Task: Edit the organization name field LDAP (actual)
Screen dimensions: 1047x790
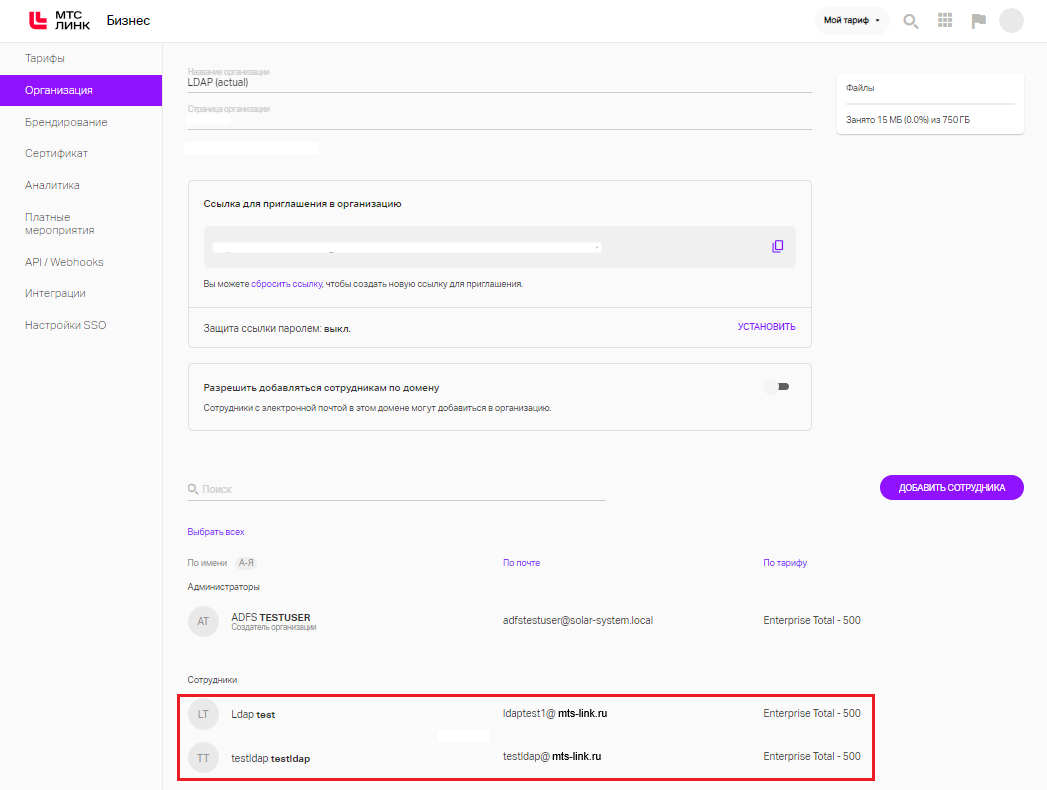Action: [x=499, y=82]
